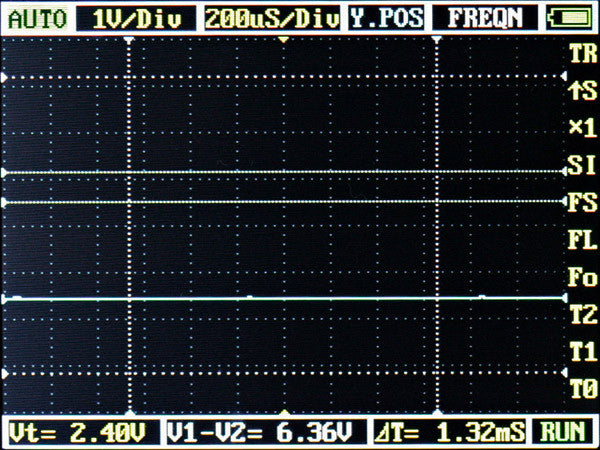Select the SI item in side menu
Image resolution: width=600 pixels, height=450 pixels.
point(581,165)
